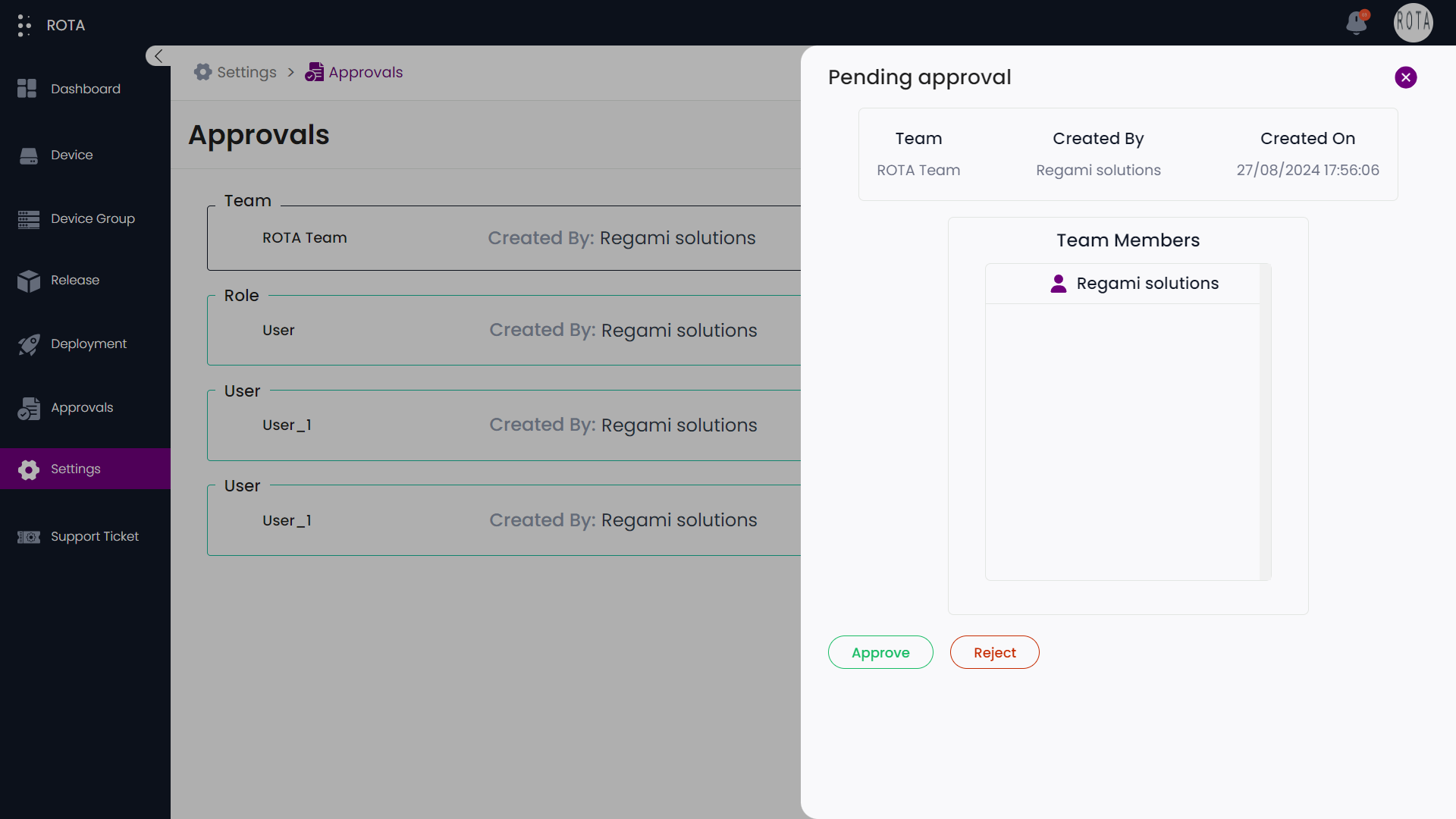The width and height of the screenshot is (1456, 819).
Task: Open the Device icon in sidebar
Action: click(29, 155)
